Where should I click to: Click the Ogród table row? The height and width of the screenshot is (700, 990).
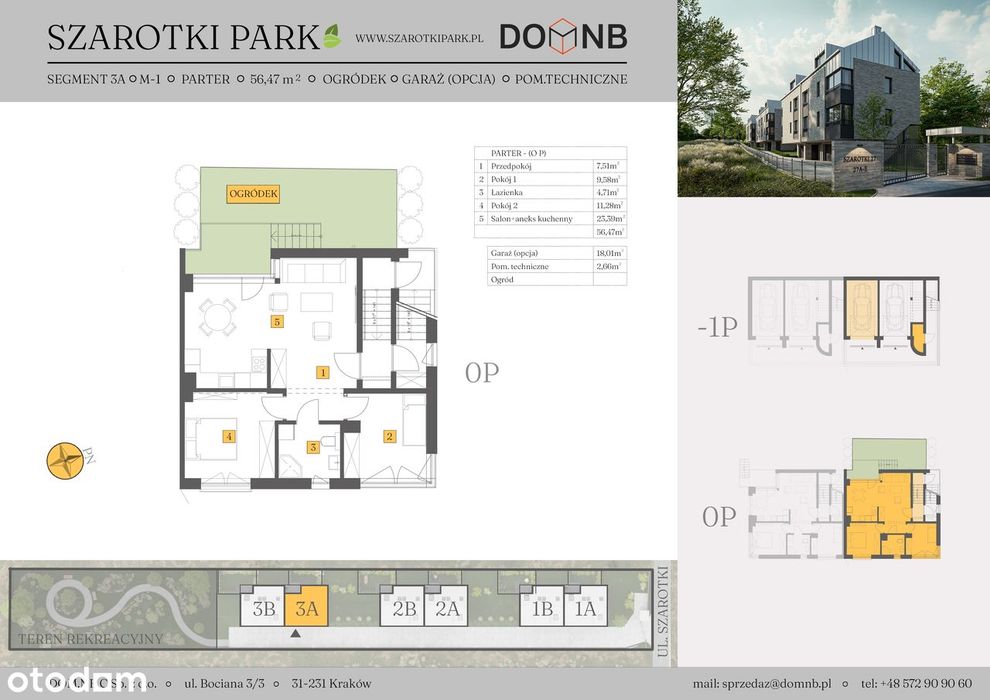(557, 280)
